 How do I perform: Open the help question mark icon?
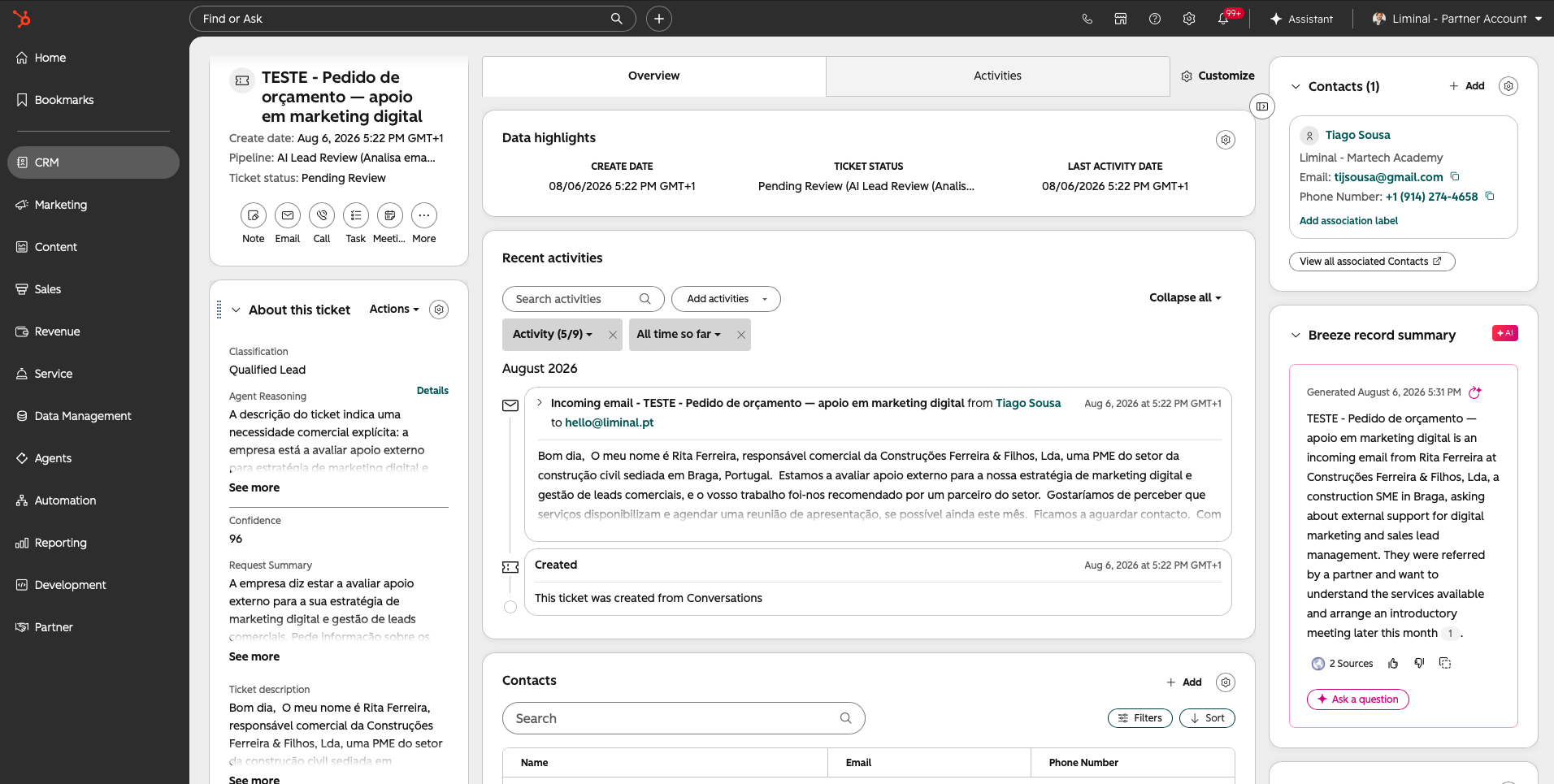pos(1155,19)
